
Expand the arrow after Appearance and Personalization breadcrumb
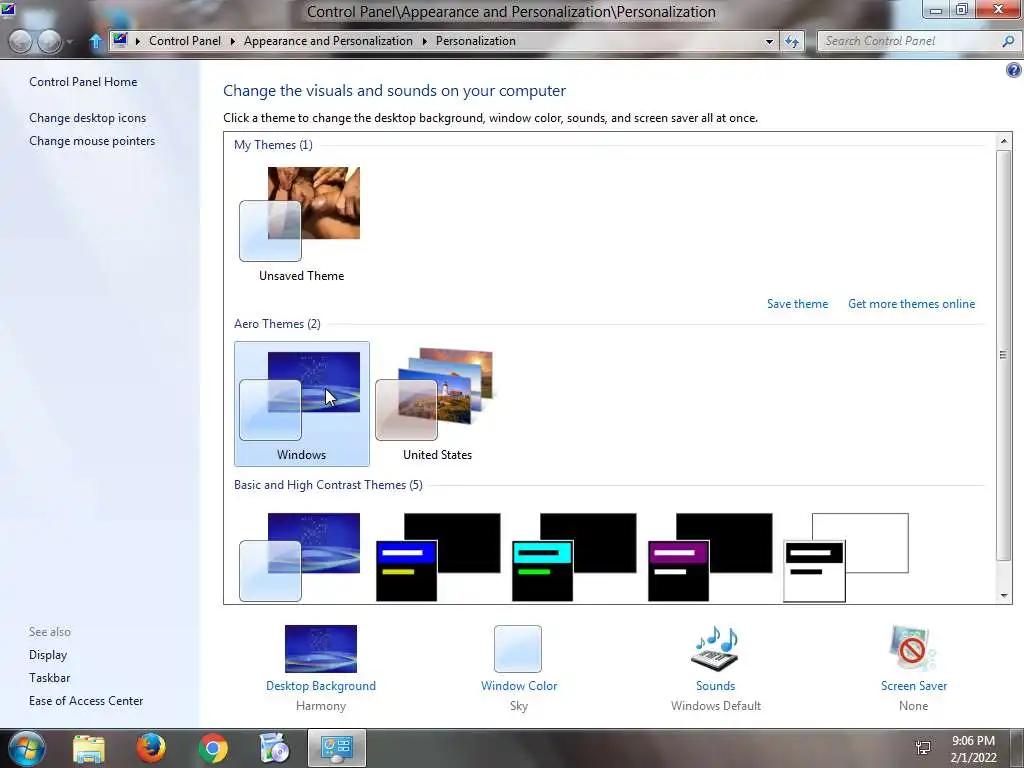(x=424, y=41)
